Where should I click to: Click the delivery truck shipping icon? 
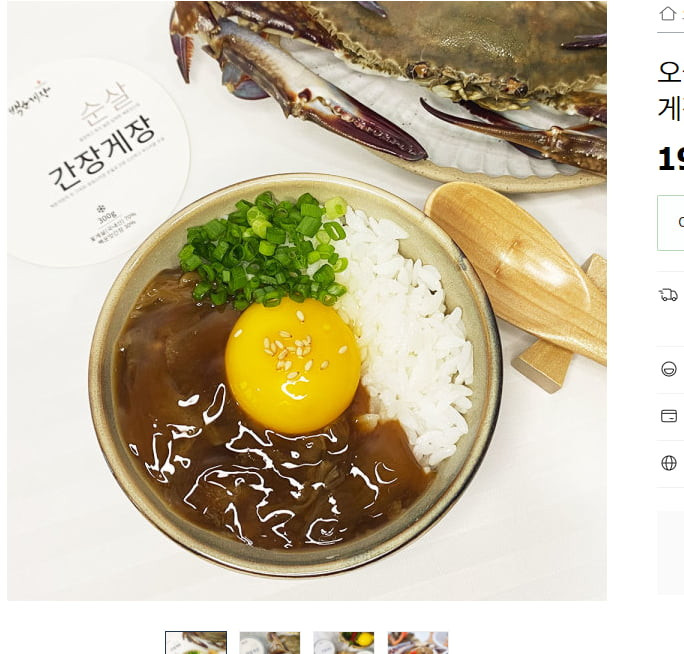click(668, 295)
